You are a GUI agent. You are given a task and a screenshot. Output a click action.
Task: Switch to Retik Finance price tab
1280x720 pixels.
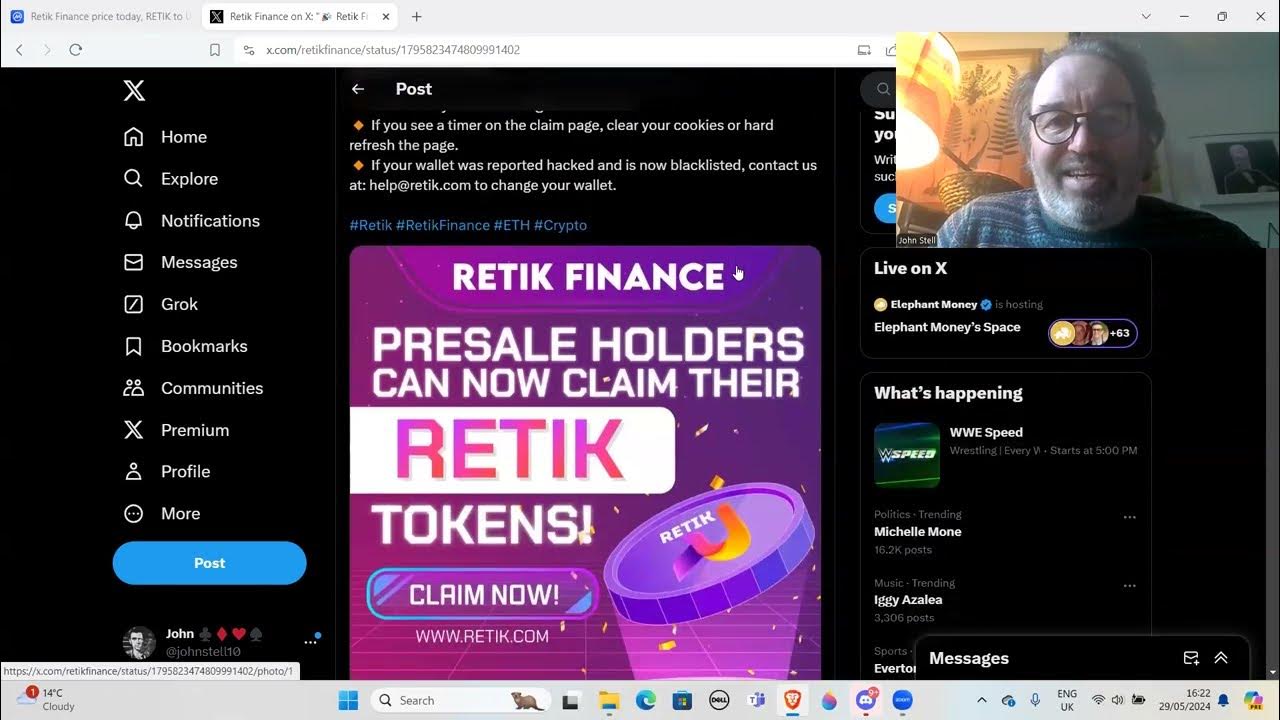coord(99,17)
